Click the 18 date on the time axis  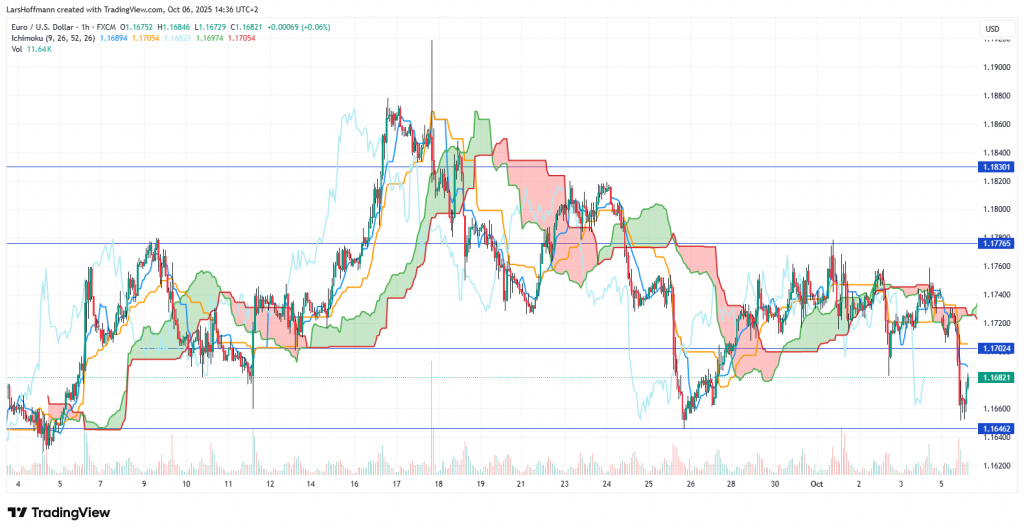pyautogui.click(x=439, y=484)
